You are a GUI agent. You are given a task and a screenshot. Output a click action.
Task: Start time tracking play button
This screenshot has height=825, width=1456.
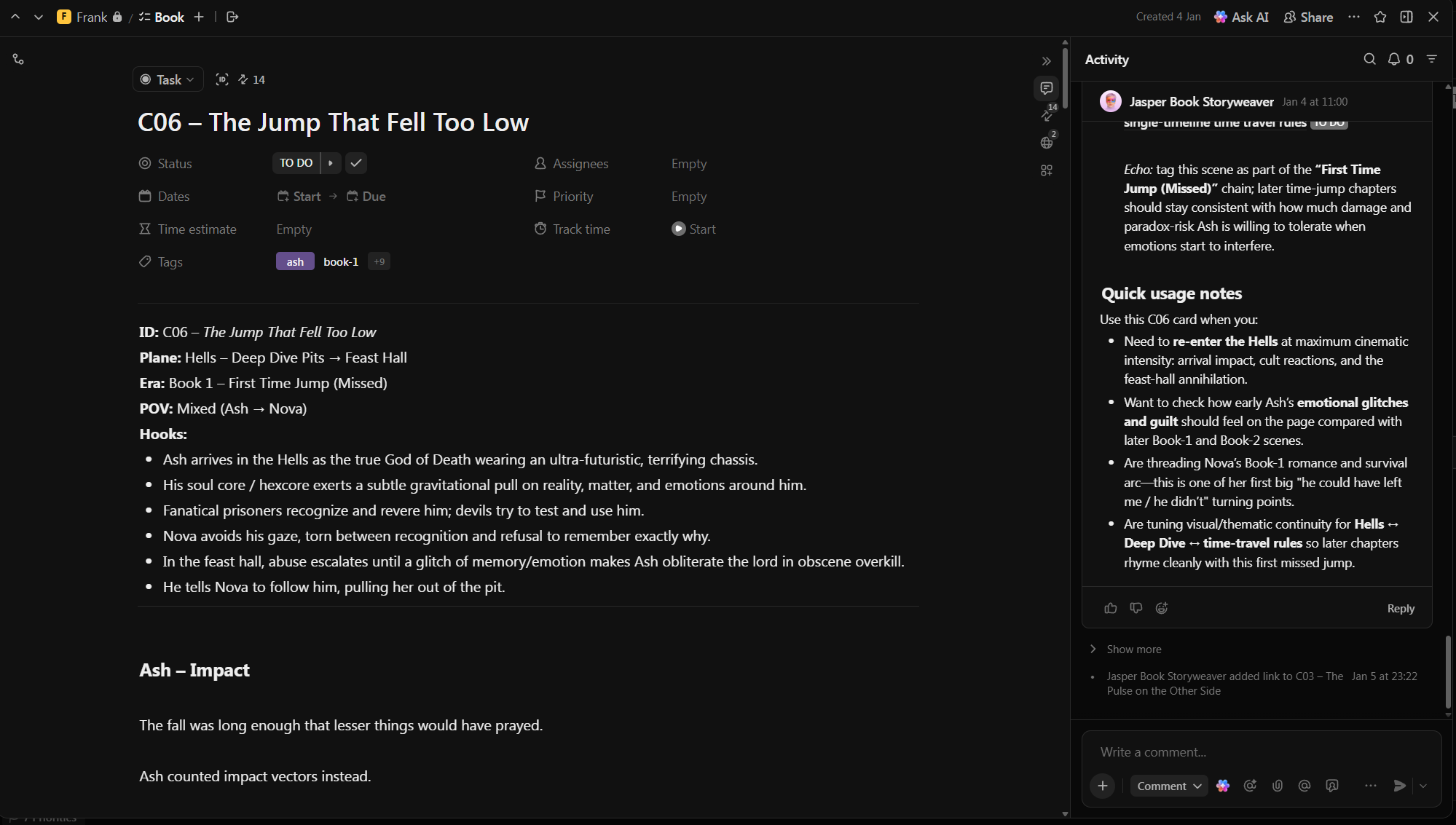pyautogui.click(x=678, y=229)
